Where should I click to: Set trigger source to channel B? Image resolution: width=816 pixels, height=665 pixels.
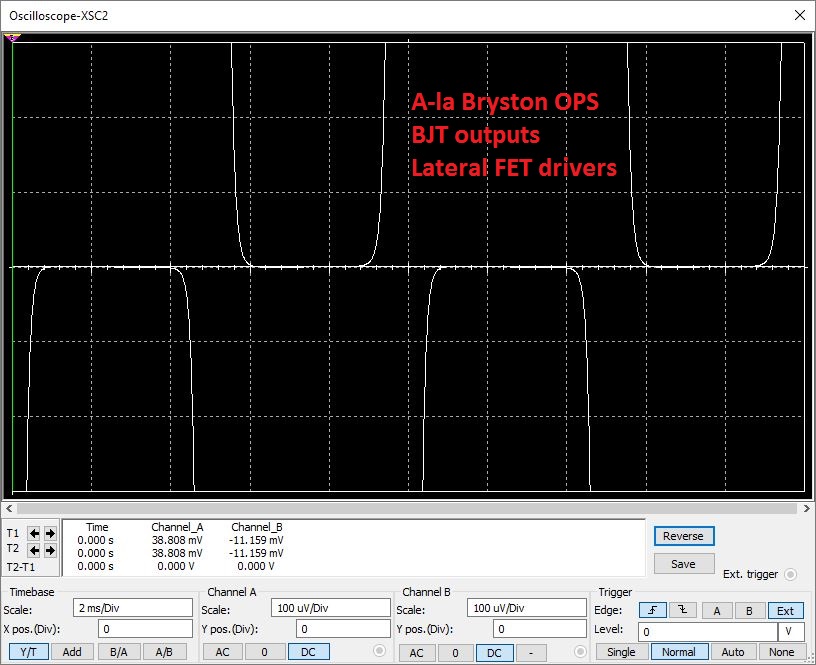pyautogui.click(x=749, y=610)
